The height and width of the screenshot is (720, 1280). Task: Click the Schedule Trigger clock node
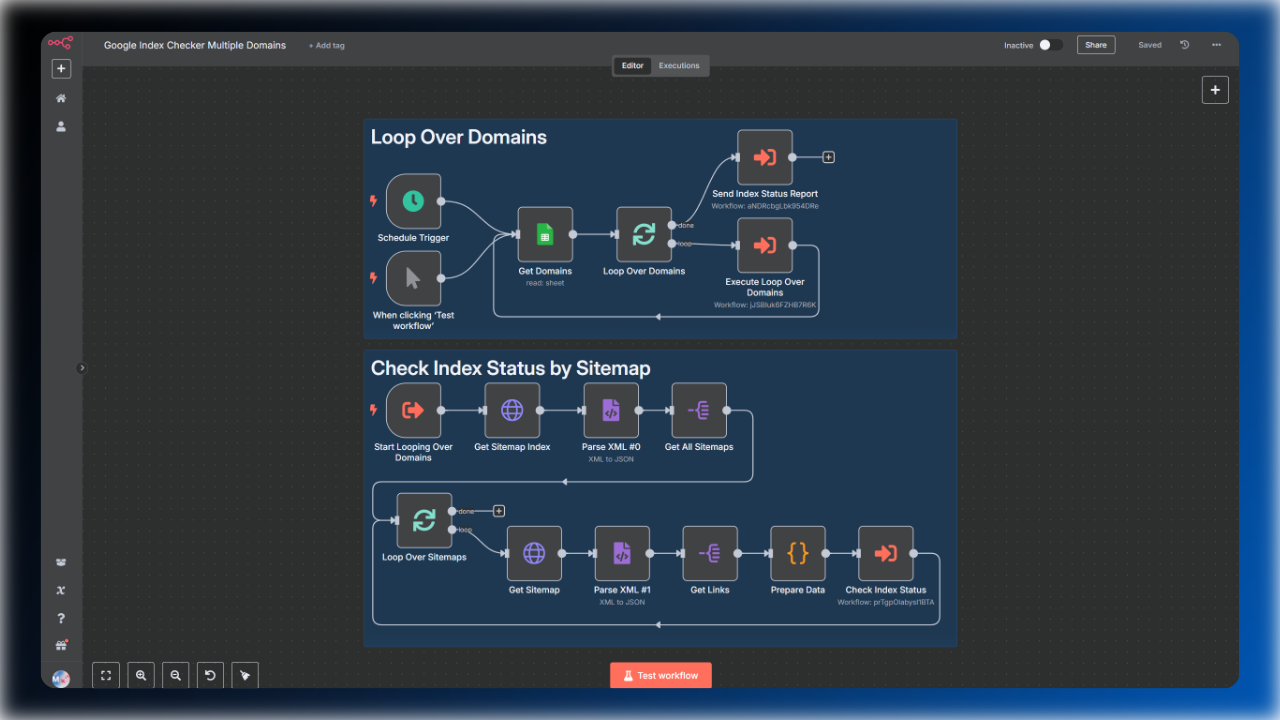413,201
